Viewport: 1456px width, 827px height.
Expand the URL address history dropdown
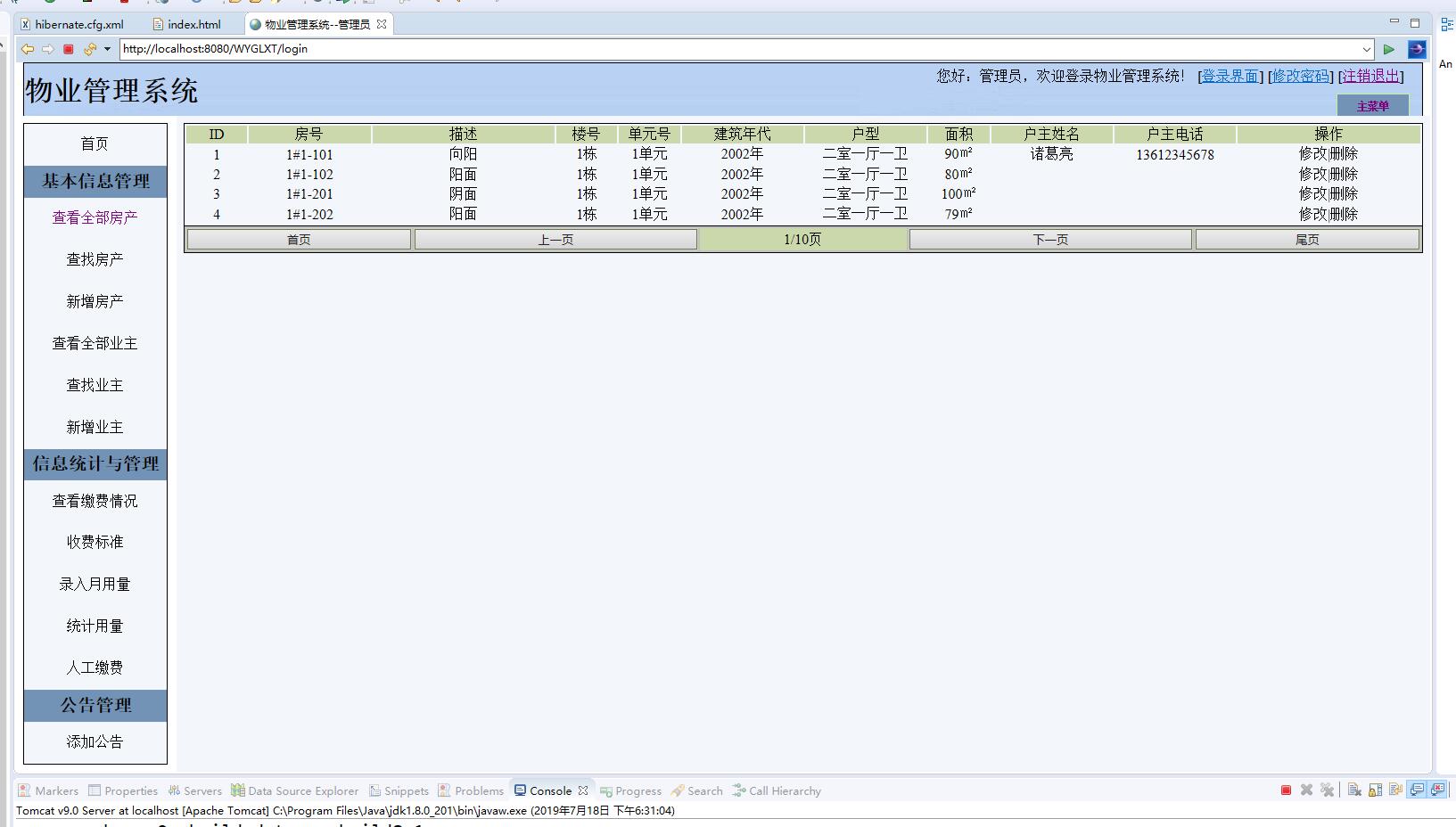tap(1366, 49)
